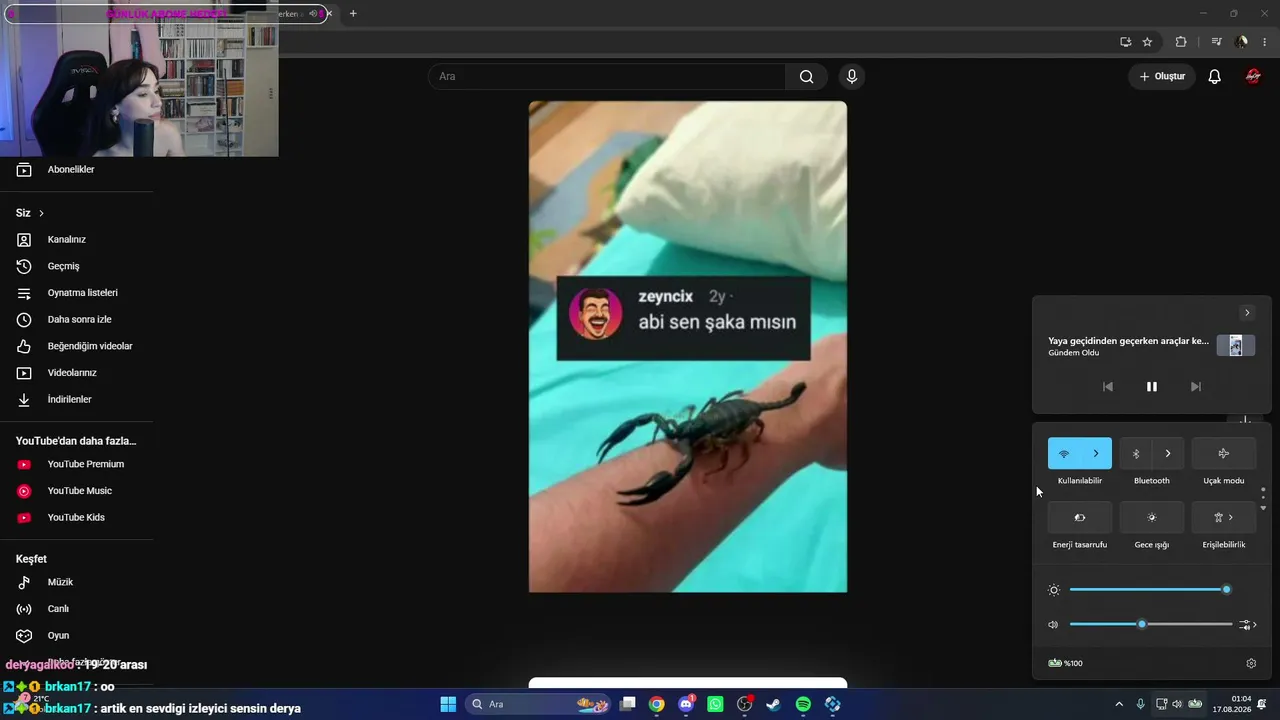Click the YouTube Ara search field
Screen dimensions: 1280x720
coord(607,77)
